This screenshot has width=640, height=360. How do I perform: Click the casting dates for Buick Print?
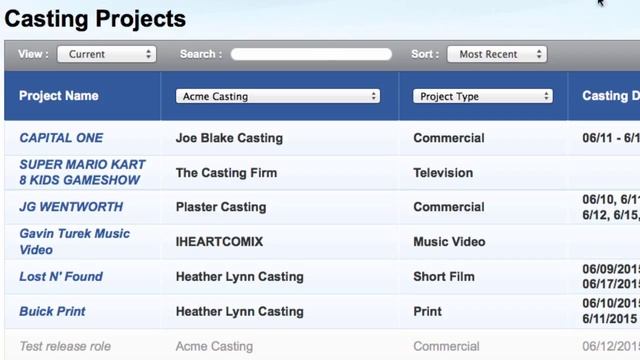611,311
